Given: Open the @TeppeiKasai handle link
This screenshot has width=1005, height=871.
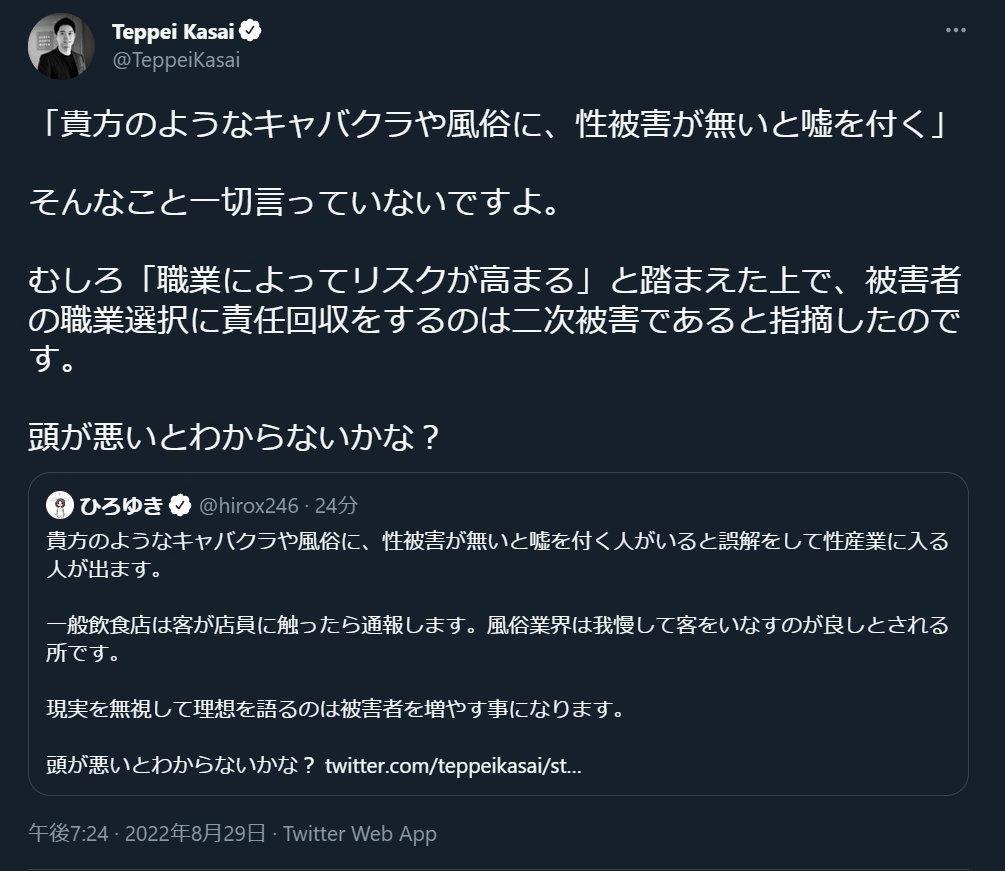Looking at the screenshot, I should click(x=176, y=60).
